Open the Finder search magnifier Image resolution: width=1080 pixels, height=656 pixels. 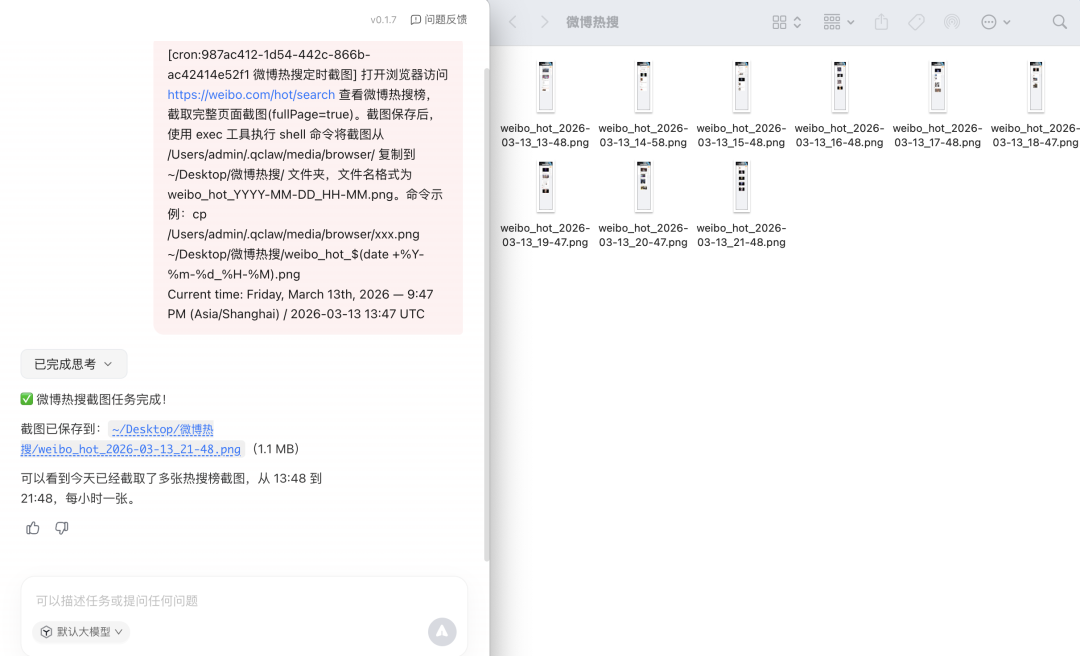(1059, 22)
